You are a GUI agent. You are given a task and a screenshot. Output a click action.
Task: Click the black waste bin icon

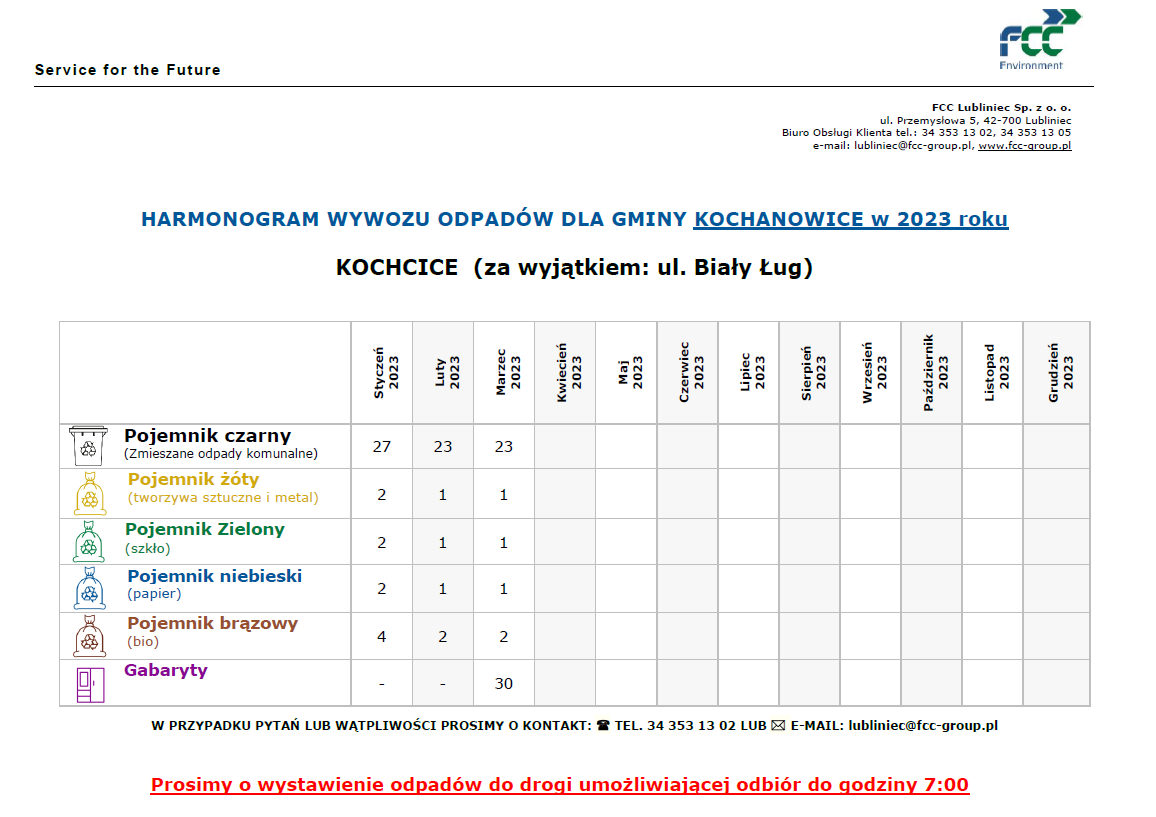pyautogui.click(x=88, y=446)
